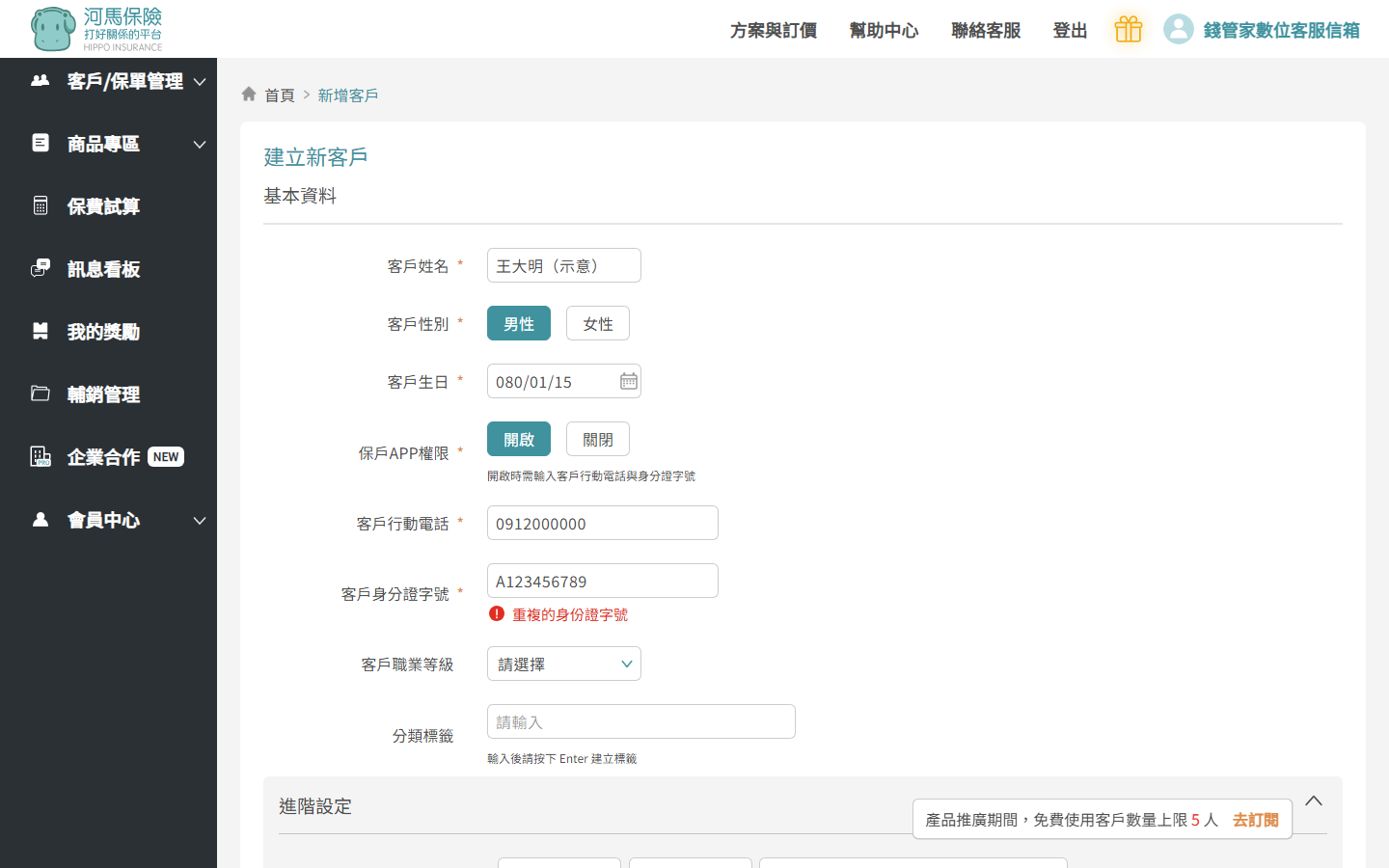
Task: Open 訊息看板 message board in sidebar
Action: (103, 269)
